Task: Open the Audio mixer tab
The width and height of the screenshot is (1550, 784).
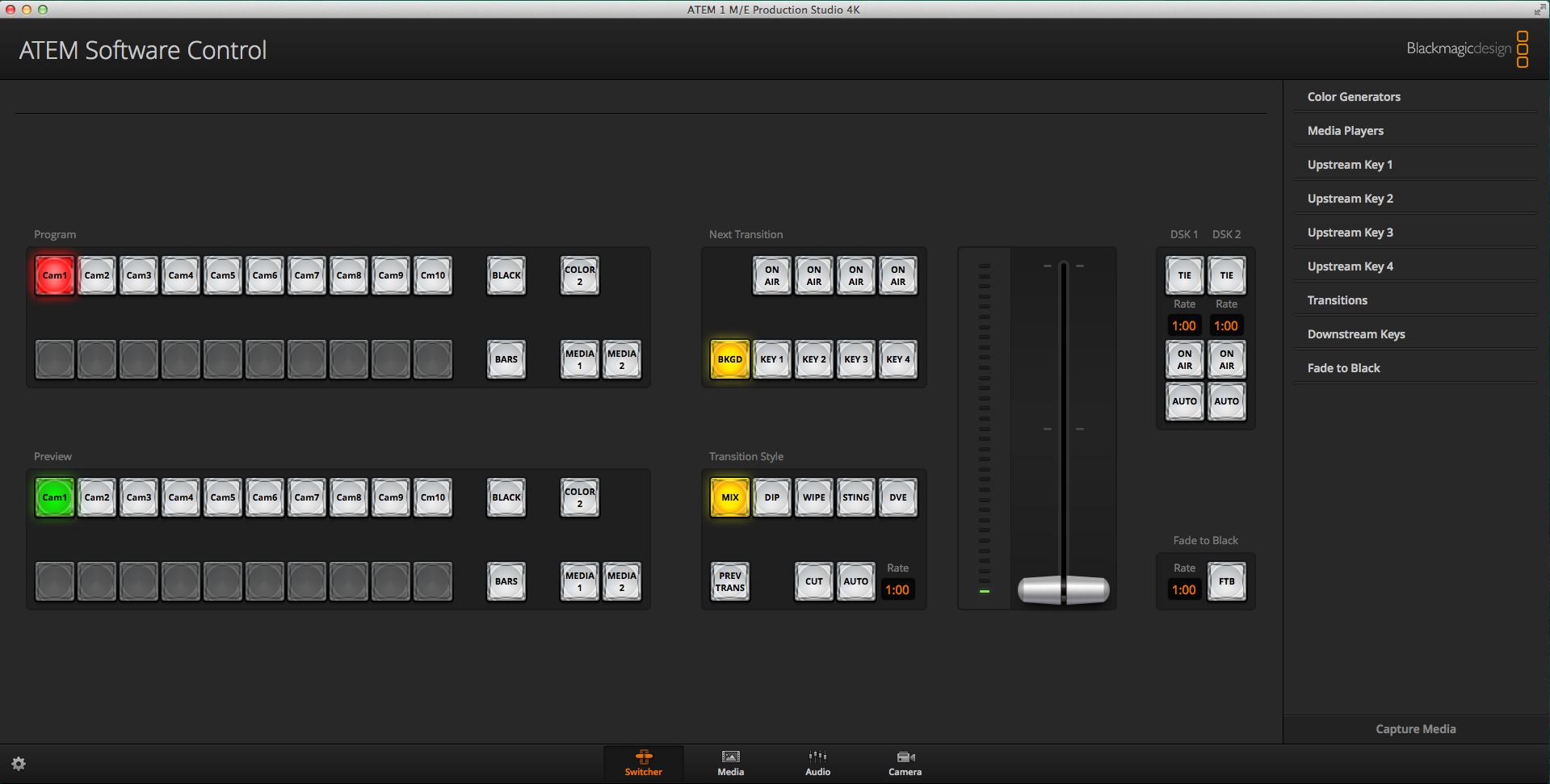Action: pos(817,764)
